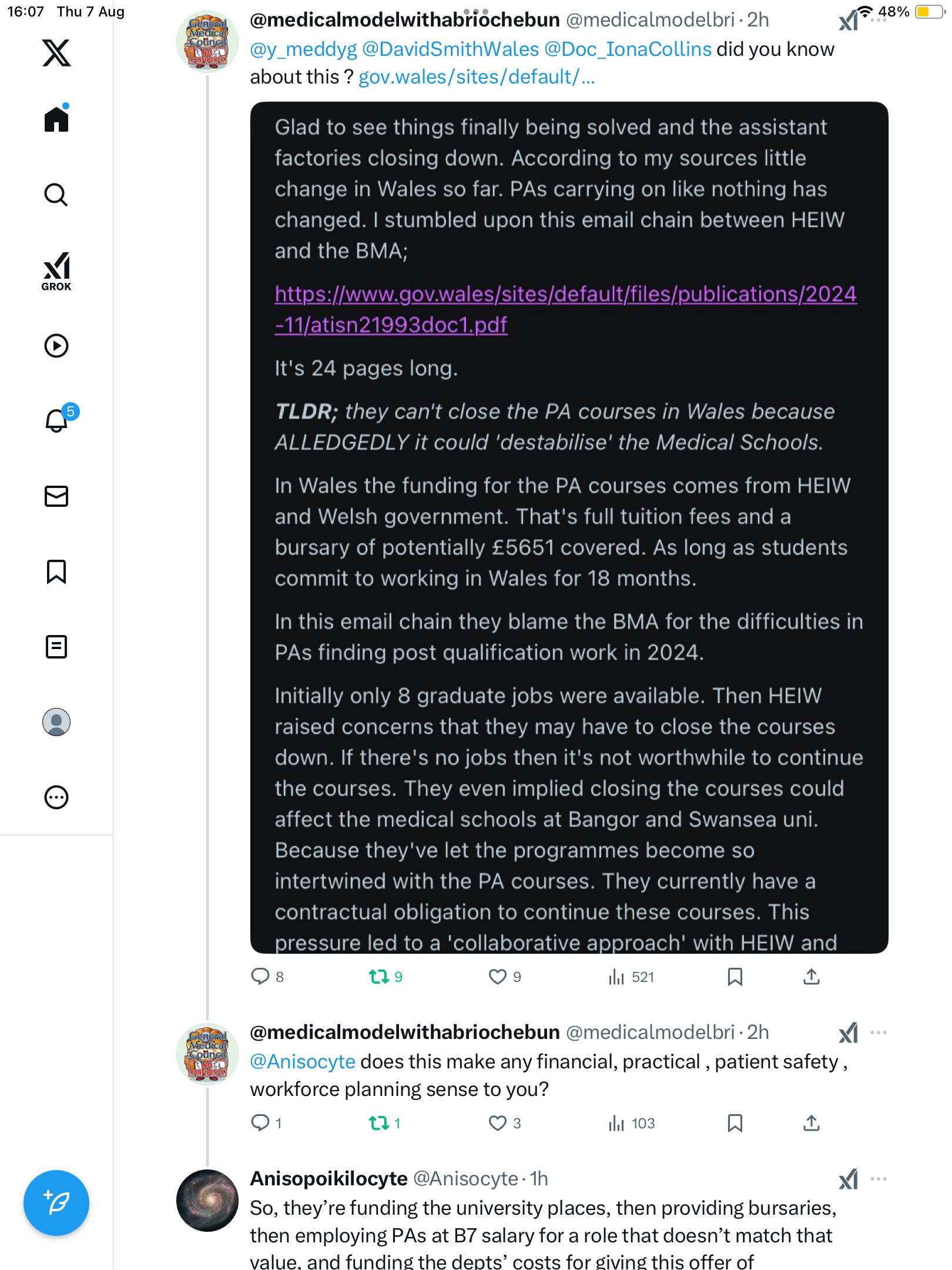This screenshot has width=952, height=1270.
Task: Open the Home feed icon
Action: [56, 119]
